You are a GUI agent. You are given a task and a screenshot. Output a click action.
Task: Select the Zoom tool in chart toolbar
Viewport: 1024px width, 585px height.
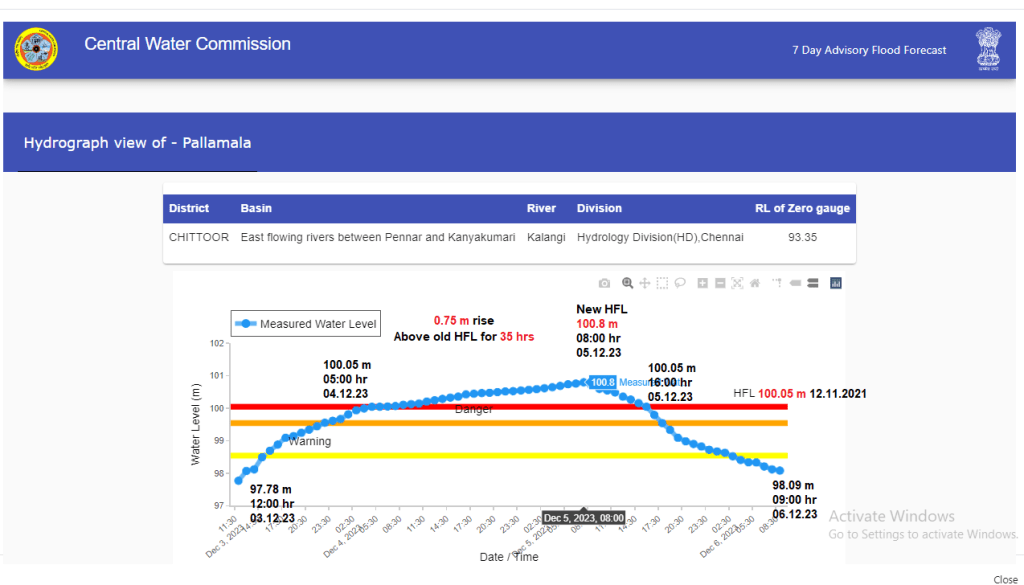[628, 283]
